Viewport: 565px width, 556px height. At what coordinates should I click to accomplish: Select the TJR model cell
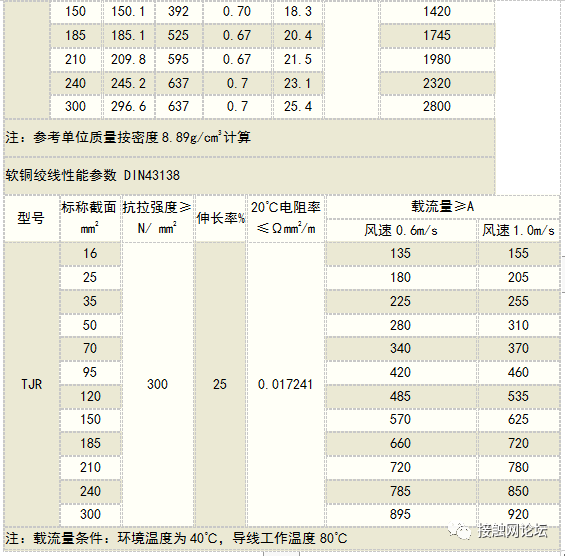(x=32, y=384)
